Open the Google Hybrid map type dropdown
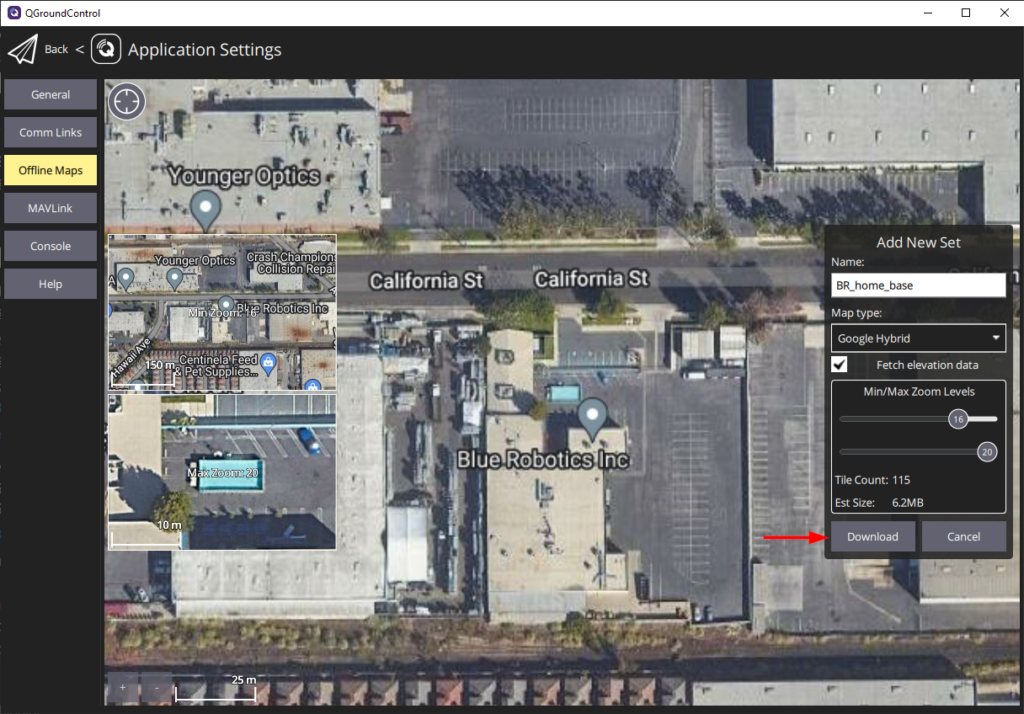Image resolution: width=1024 pixels, height=714 pixels. pos(917,337)
